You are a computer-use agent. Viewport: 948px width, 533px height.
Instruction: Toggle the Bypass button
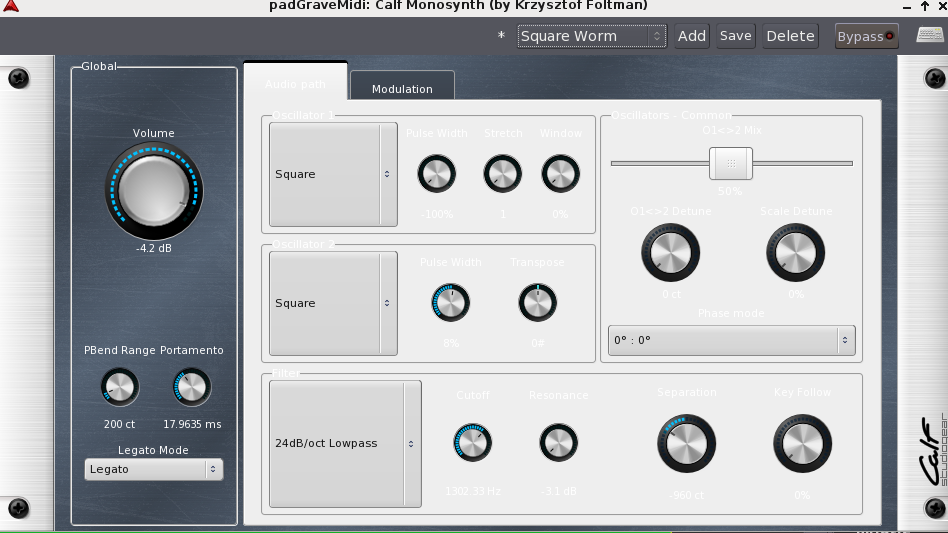pos(866,36)
